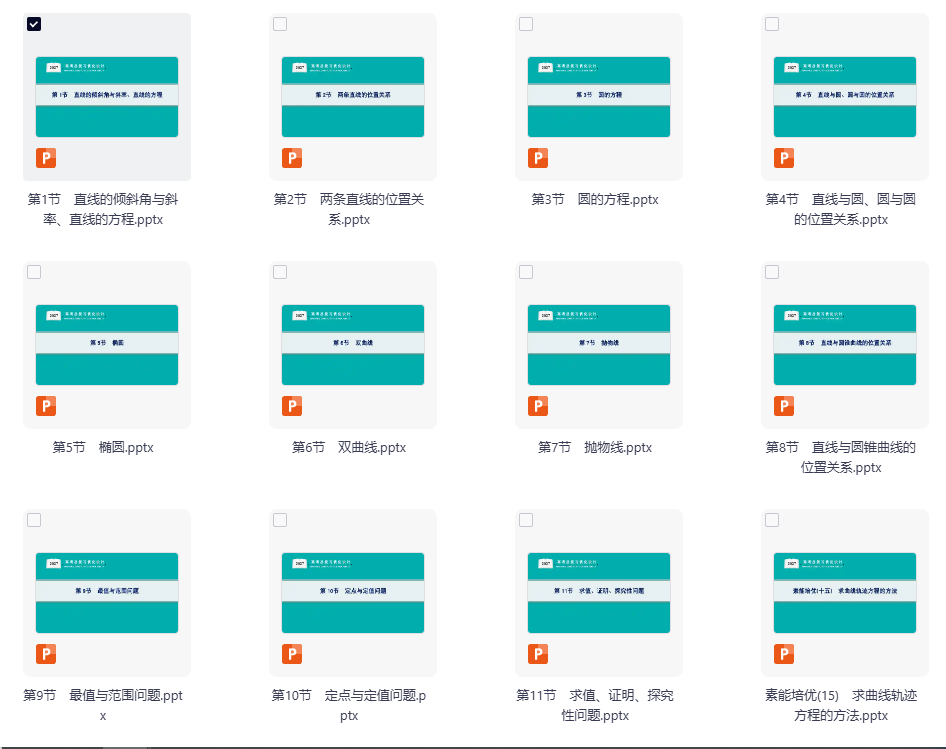946x749 pixels.
Task: Select checkbox for 第4节 file
Action: [x=772, y=24]
